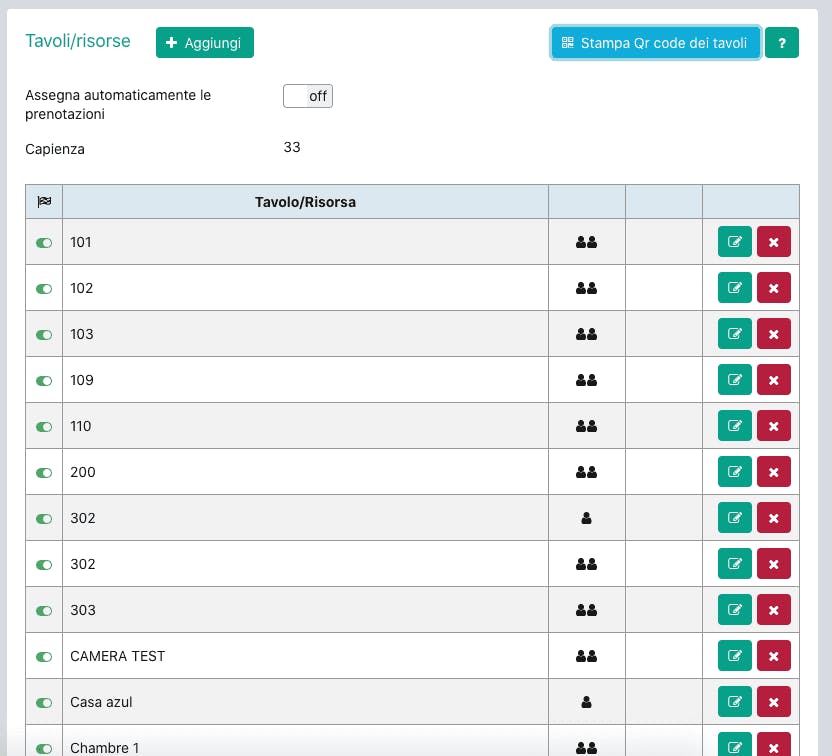Screen dimensions: 832x756
Task: Click the Capienza label
Action: tap(55, 149)
